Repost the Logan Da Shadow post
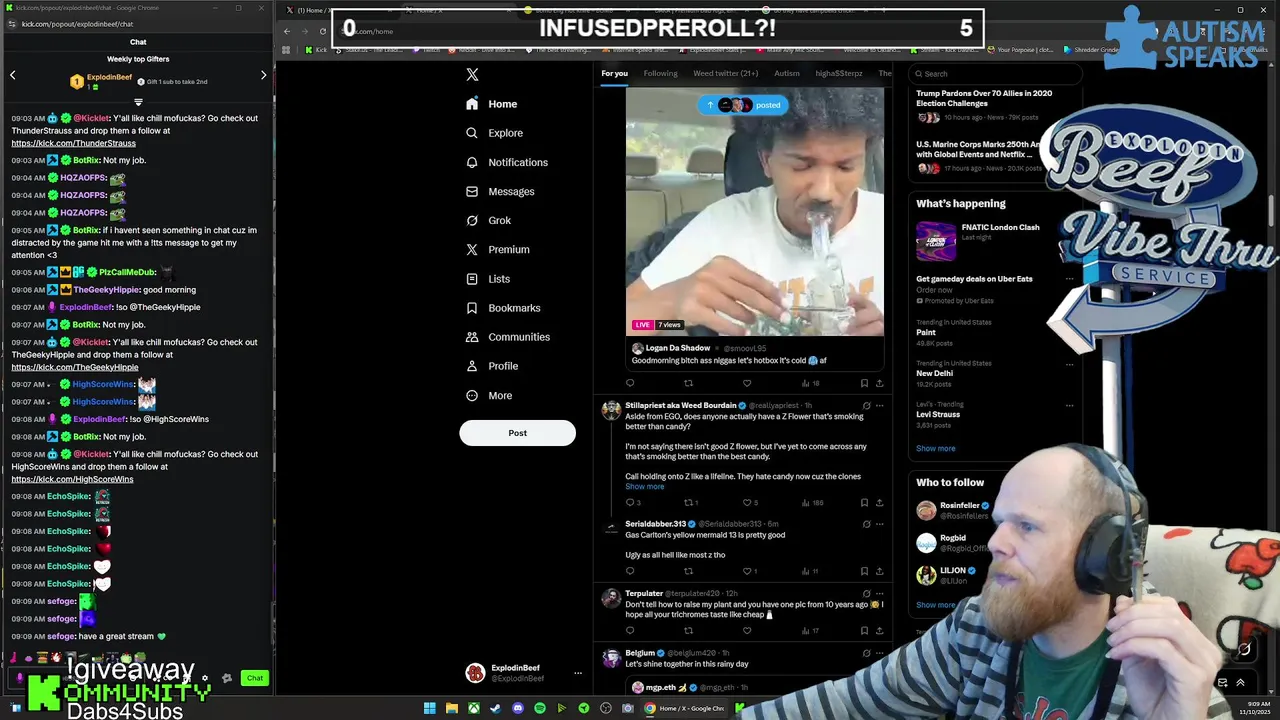The image size is (1280, 720). coord(688,383)
